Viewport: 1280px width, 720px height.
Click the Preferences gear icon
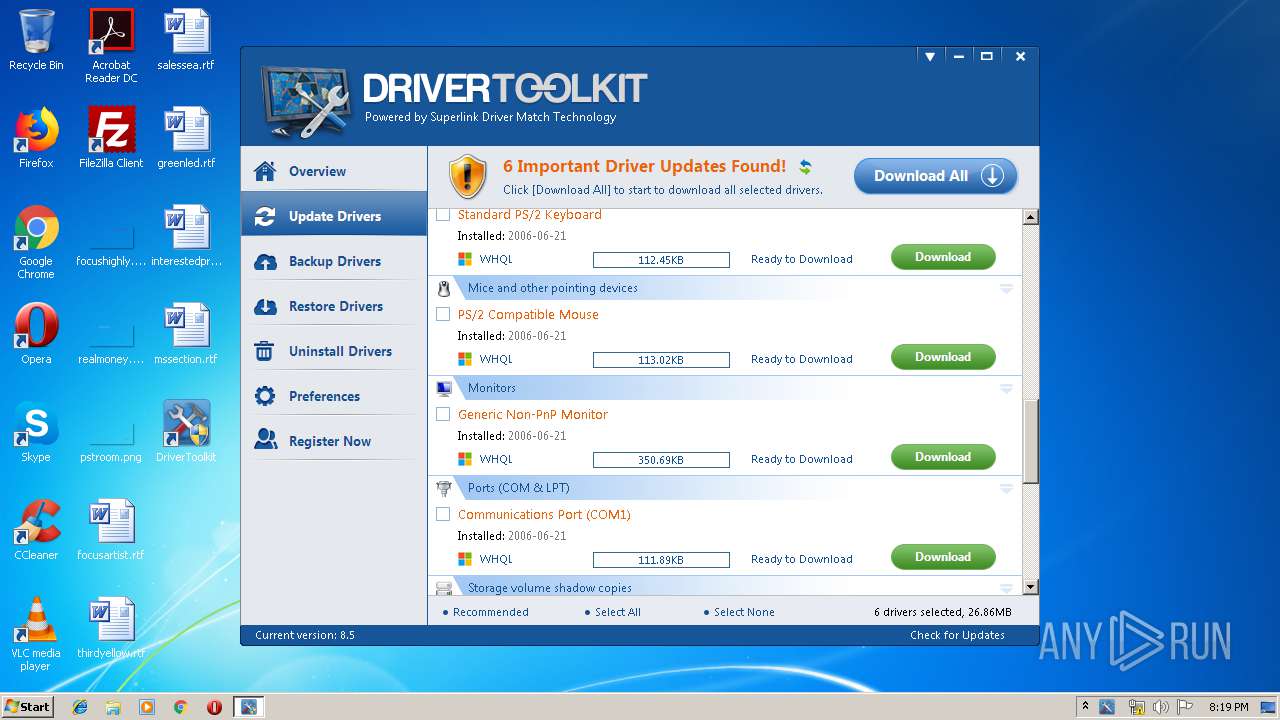[265, 396]
